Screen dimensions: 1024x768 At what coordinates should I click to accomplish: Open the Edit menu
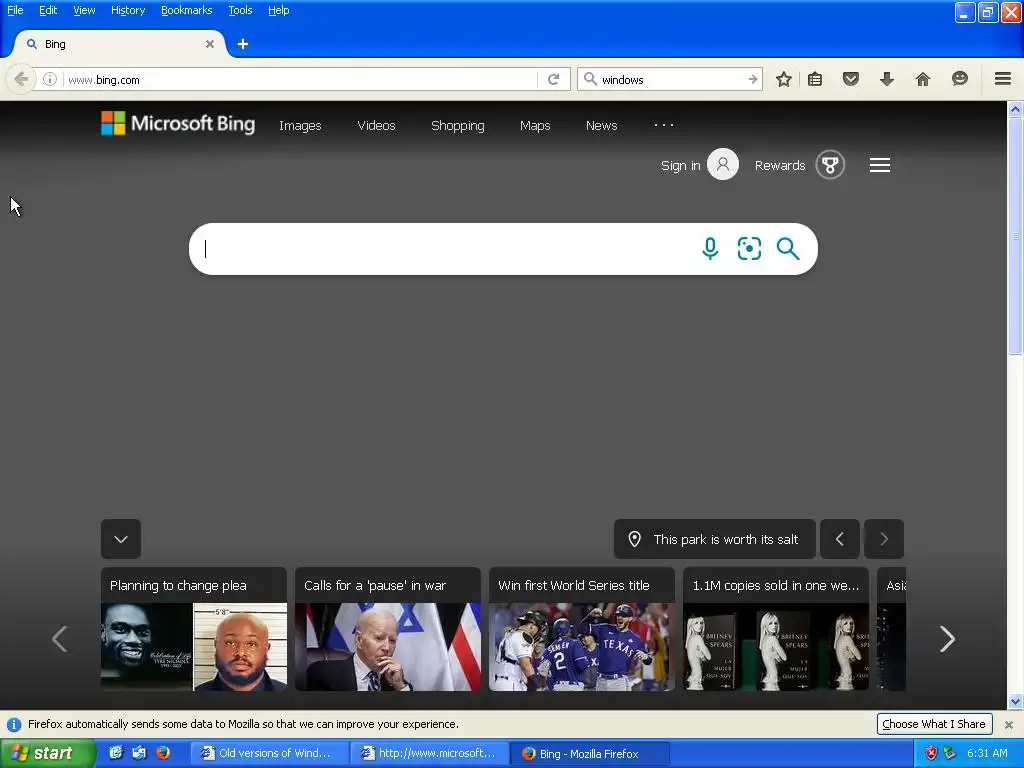pos(48,10)
